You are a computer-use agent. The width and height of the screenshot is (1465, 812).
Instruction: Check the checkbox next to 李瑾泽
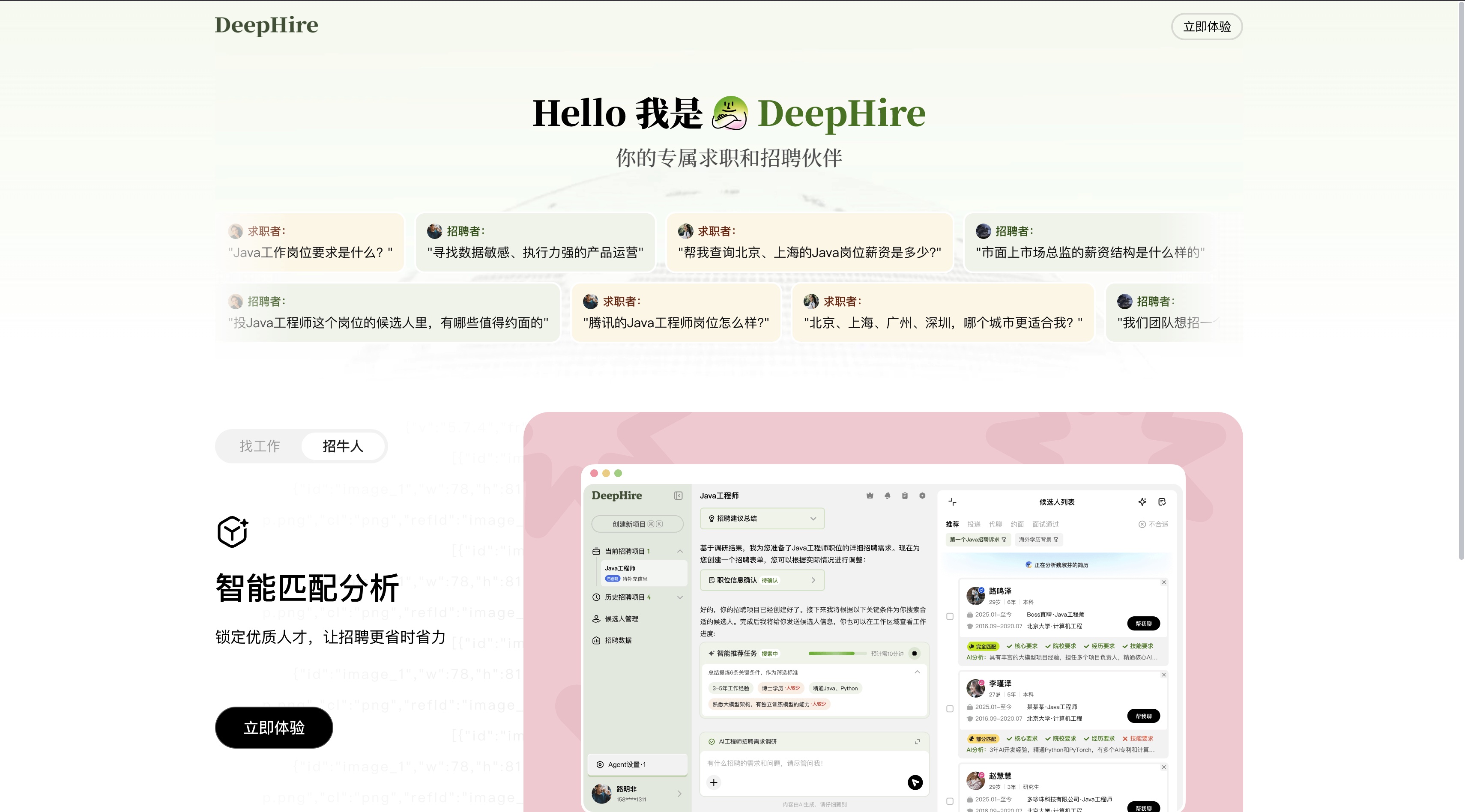click(x=950, y=708)
